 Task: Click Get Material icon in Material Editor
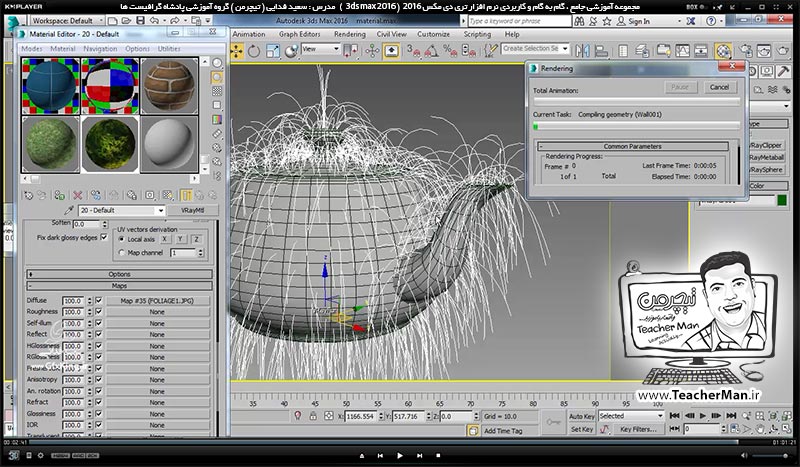click(x=29, y=195)
